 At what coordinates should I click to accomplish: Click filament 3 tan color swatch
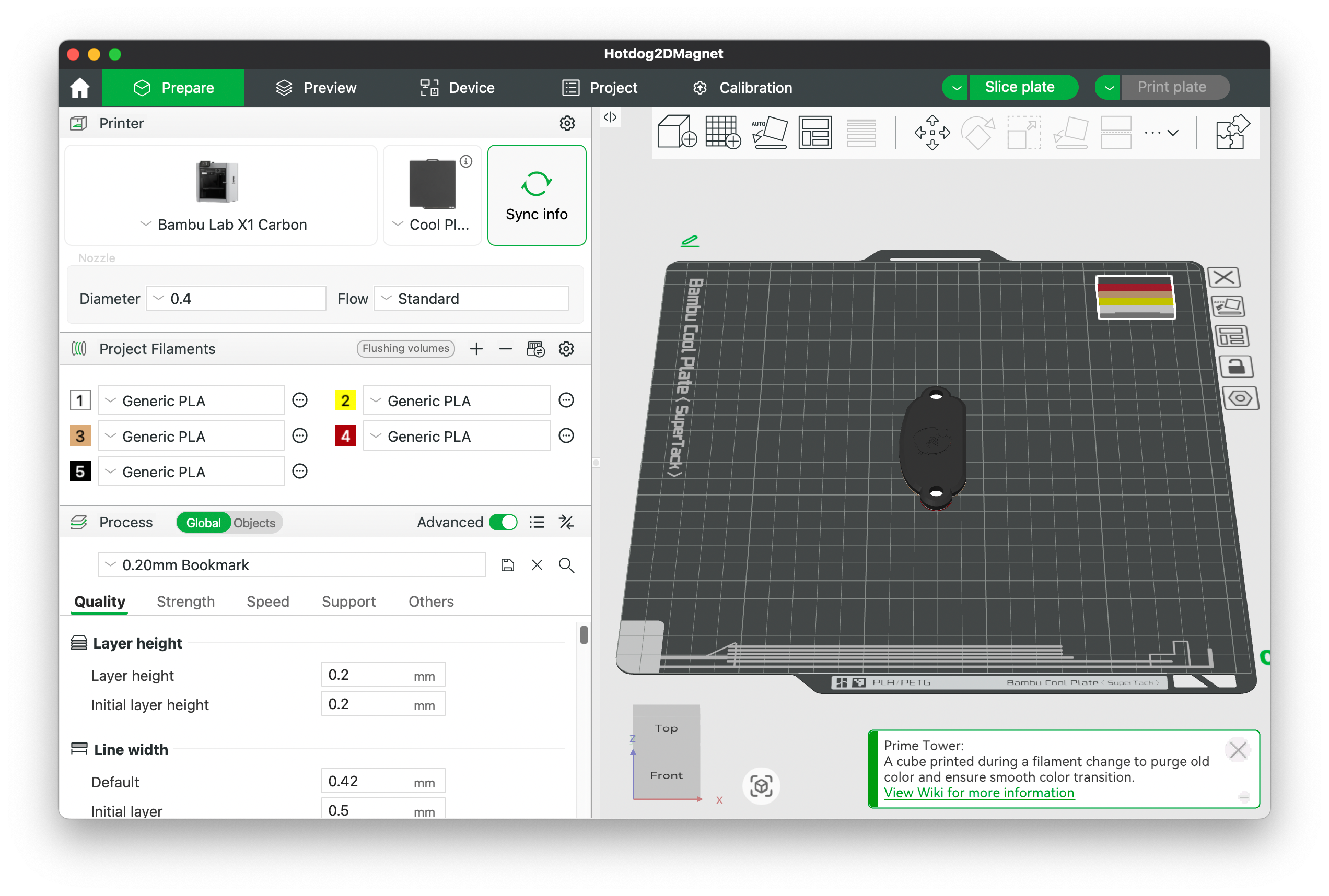pyautogui.click(x=80, y=436)
